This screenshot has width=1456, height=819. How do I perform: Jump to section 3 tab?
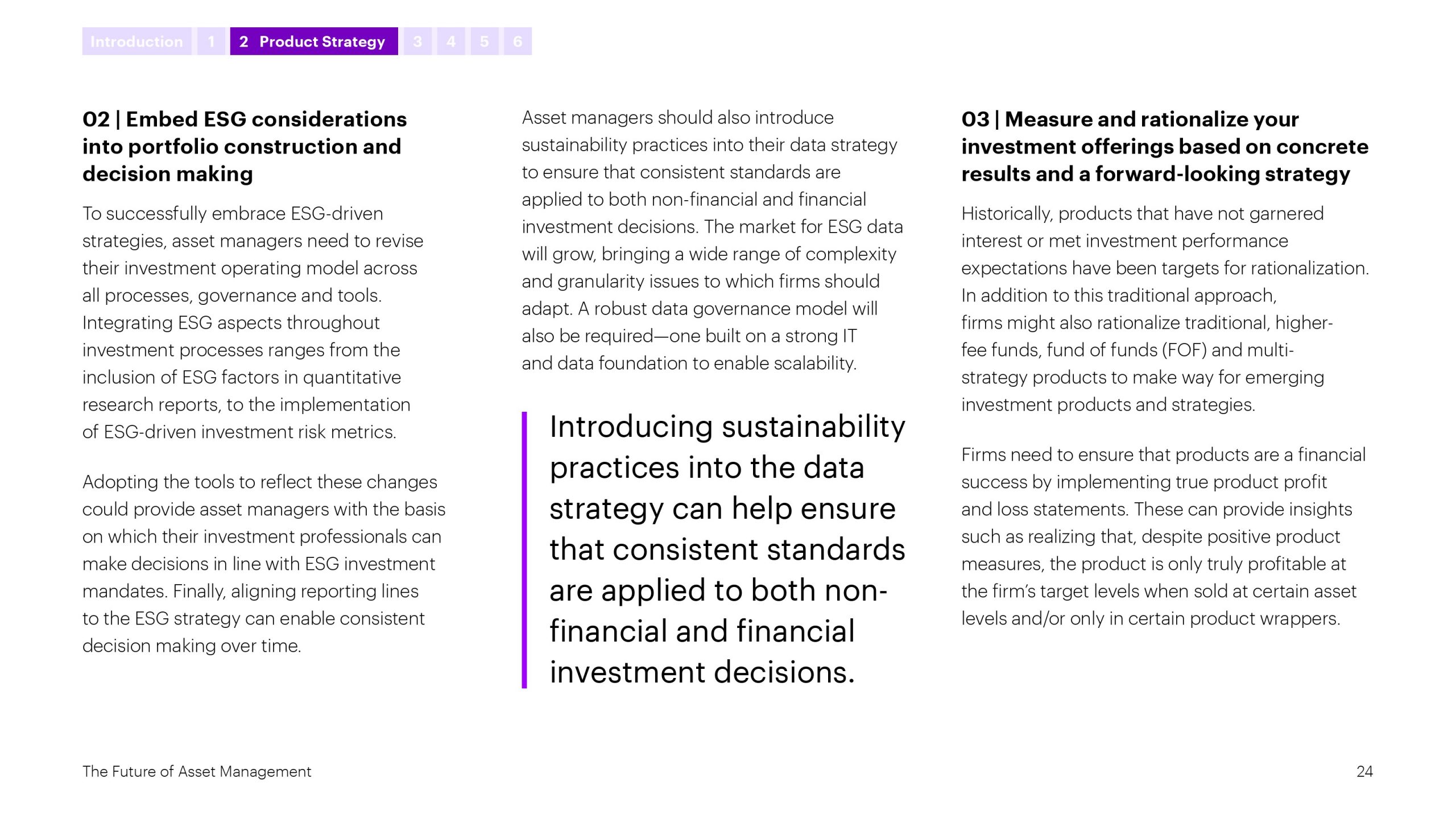coord(417,42)
